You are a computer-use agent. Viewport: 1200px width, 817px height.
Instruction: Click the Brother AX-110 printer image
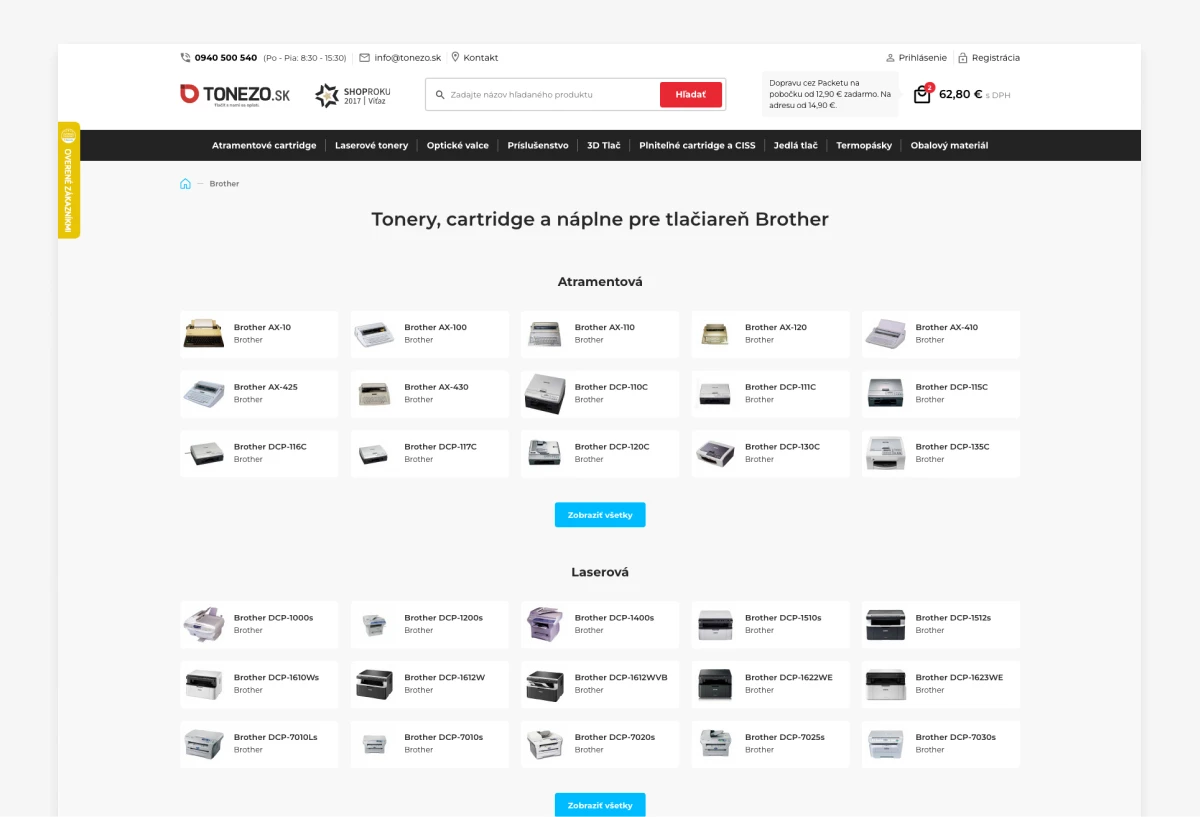click(545, 334)
